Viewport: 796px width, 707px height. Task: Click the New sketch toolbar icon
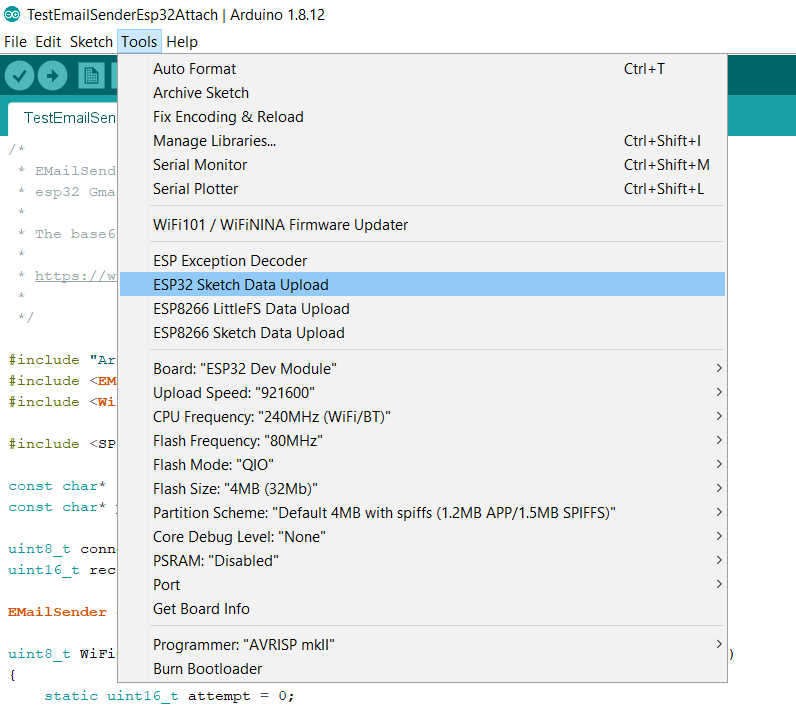pyautogui.click(x=91, y=76)
